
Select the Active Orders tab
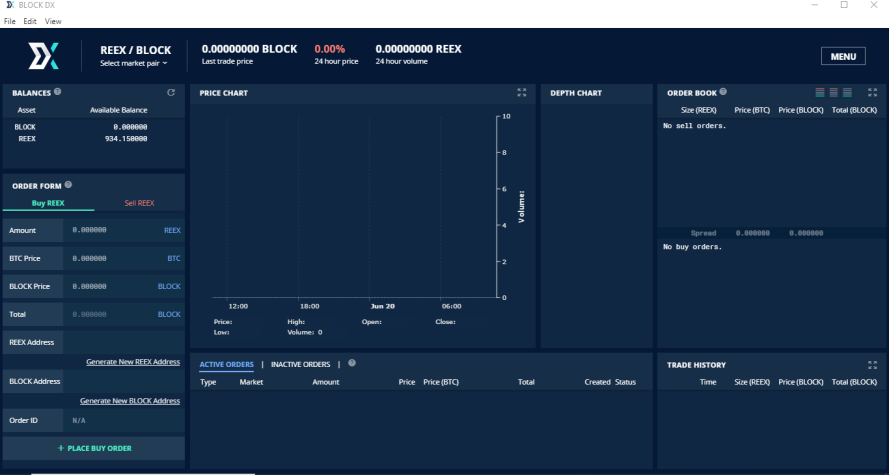click(226, 364)
